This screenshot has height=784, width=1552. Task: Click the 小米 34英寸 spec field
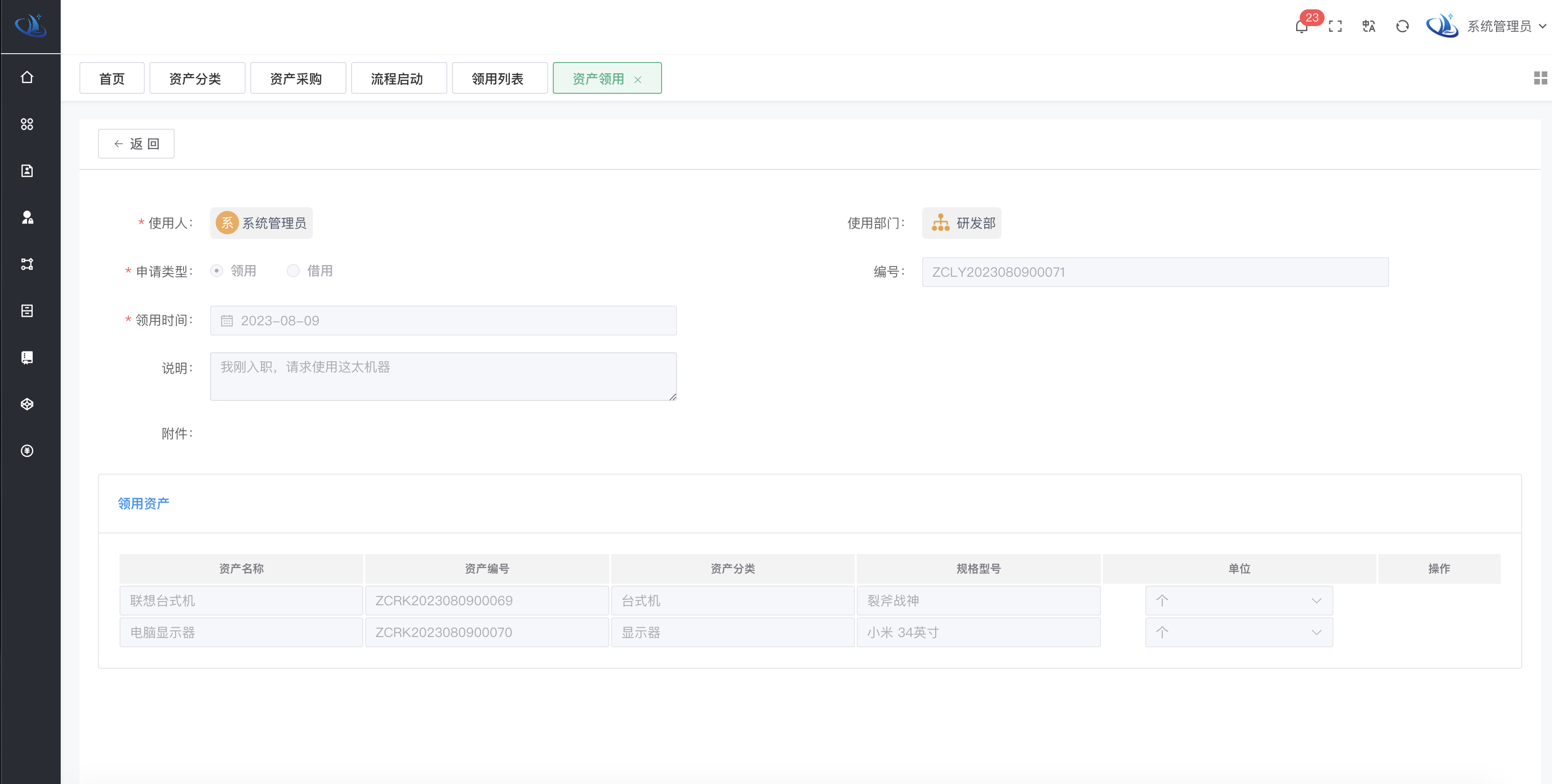pos(979,632)
